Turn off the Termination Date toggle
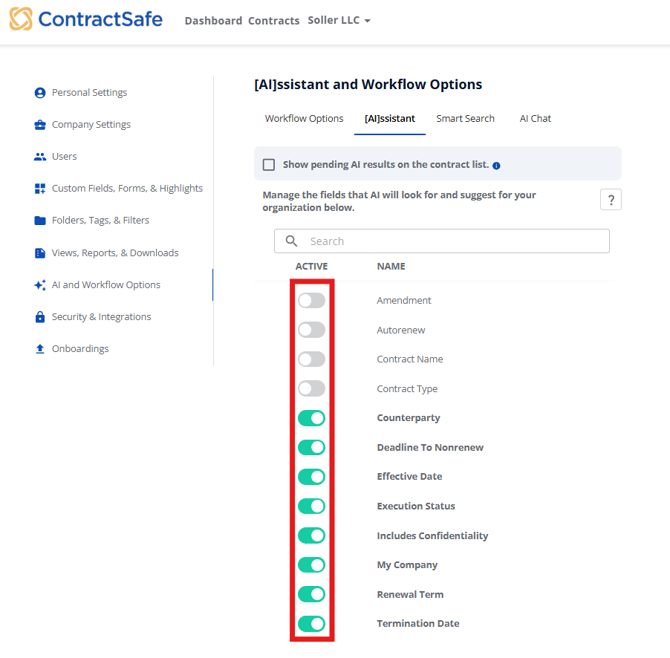The width and height of the screenshot is (670, 658). point(311,624)
